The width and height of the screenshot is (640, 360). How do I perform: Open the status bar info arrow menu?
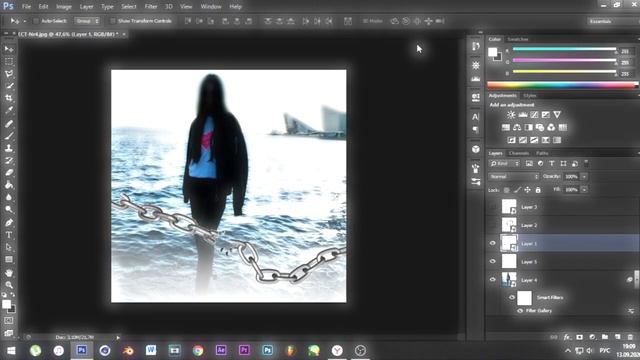click(x=118, y=337)
